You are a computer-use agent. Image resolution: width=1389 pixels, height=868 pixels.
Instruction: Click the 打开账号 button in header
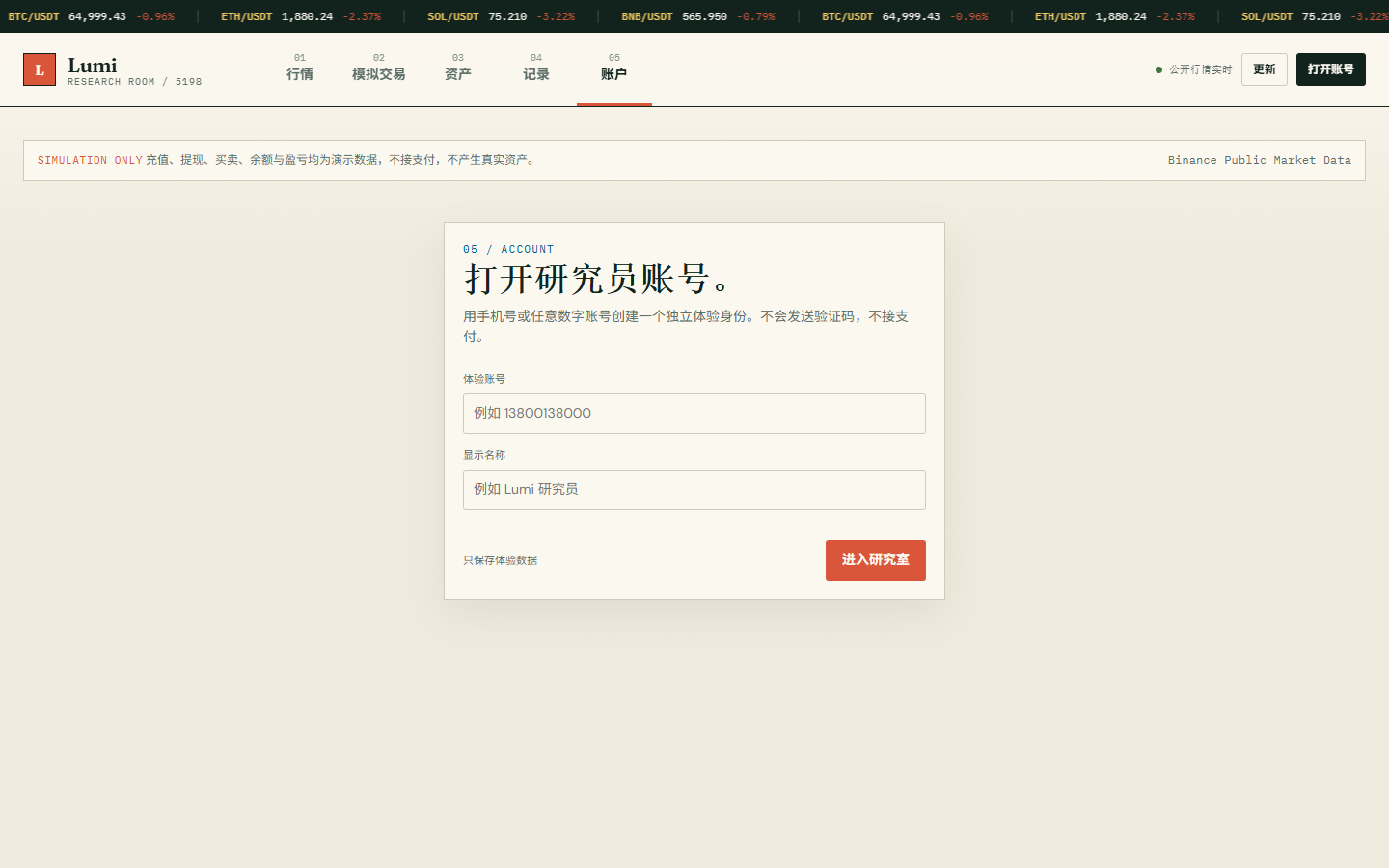pyautogui.click(x=1331, y=69)
